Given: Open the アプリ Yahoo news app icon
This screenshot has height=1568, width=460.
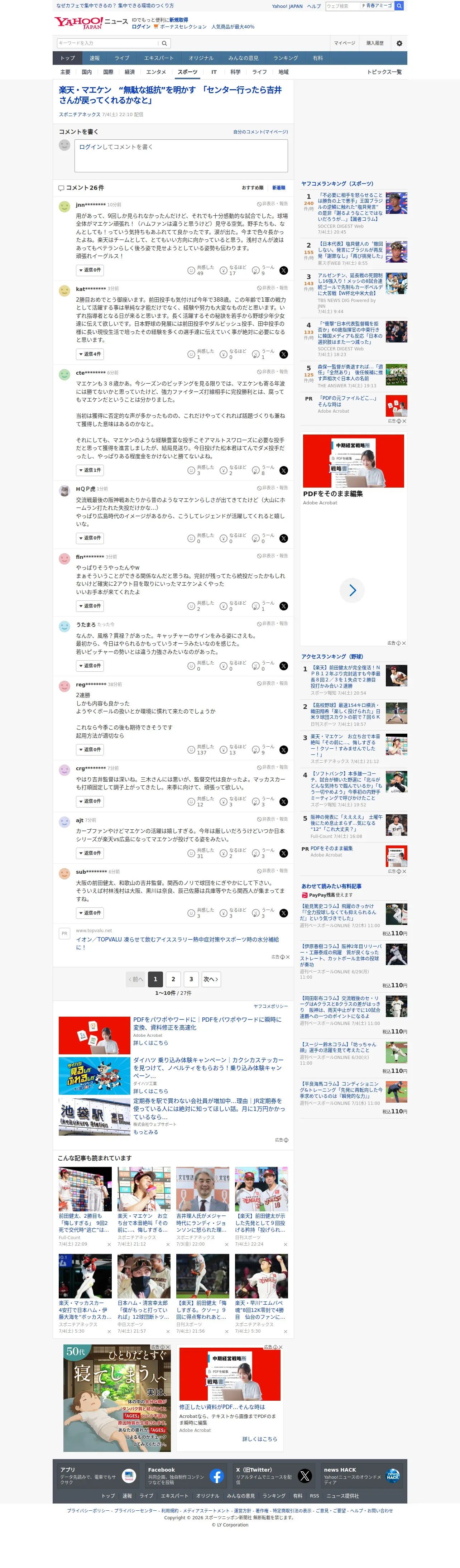Looking at the screenshot, I should [x=129, y=1476].
